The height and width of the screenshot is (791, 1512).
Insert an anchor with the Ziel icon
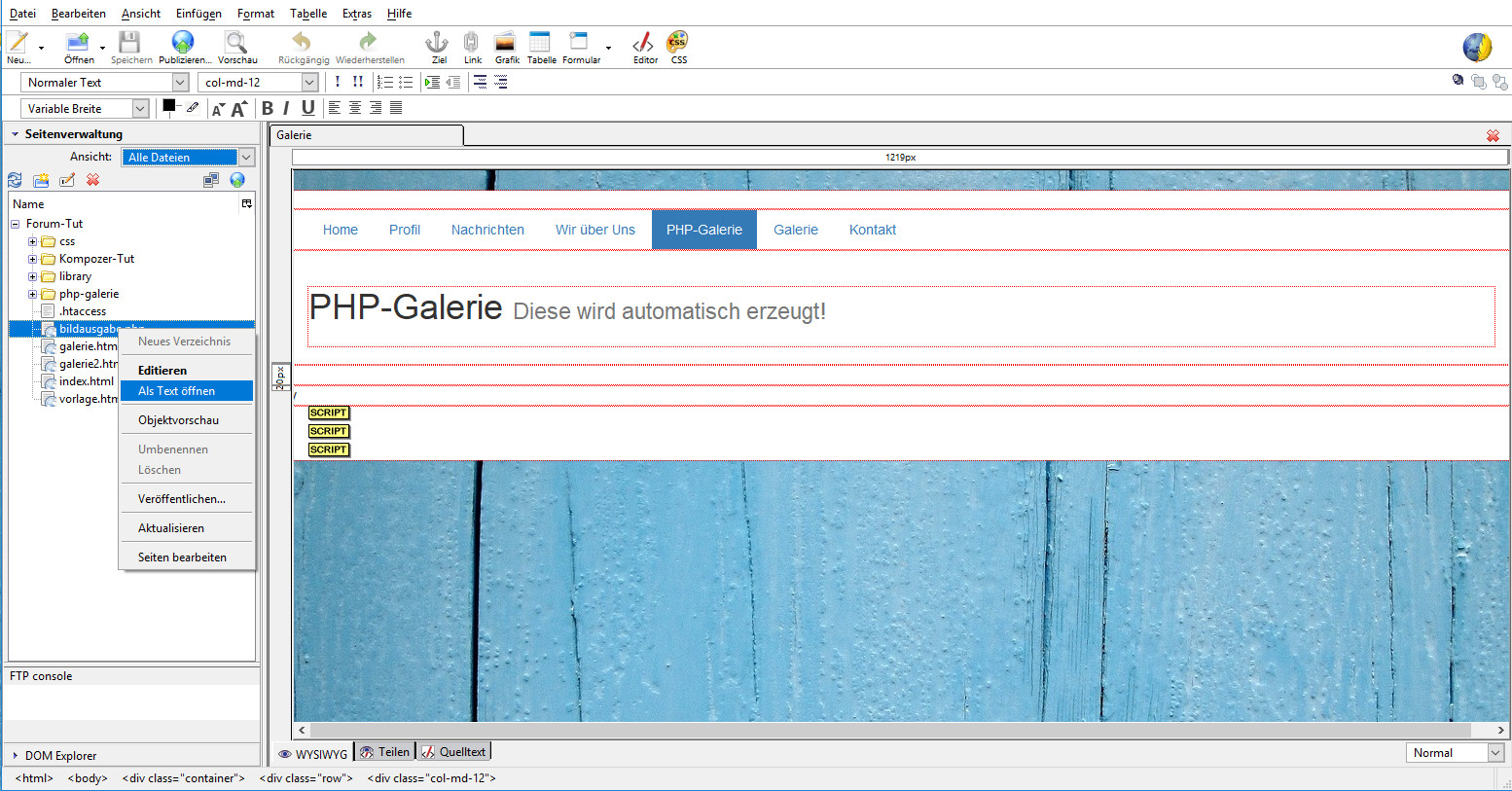(x=438, y=42)
